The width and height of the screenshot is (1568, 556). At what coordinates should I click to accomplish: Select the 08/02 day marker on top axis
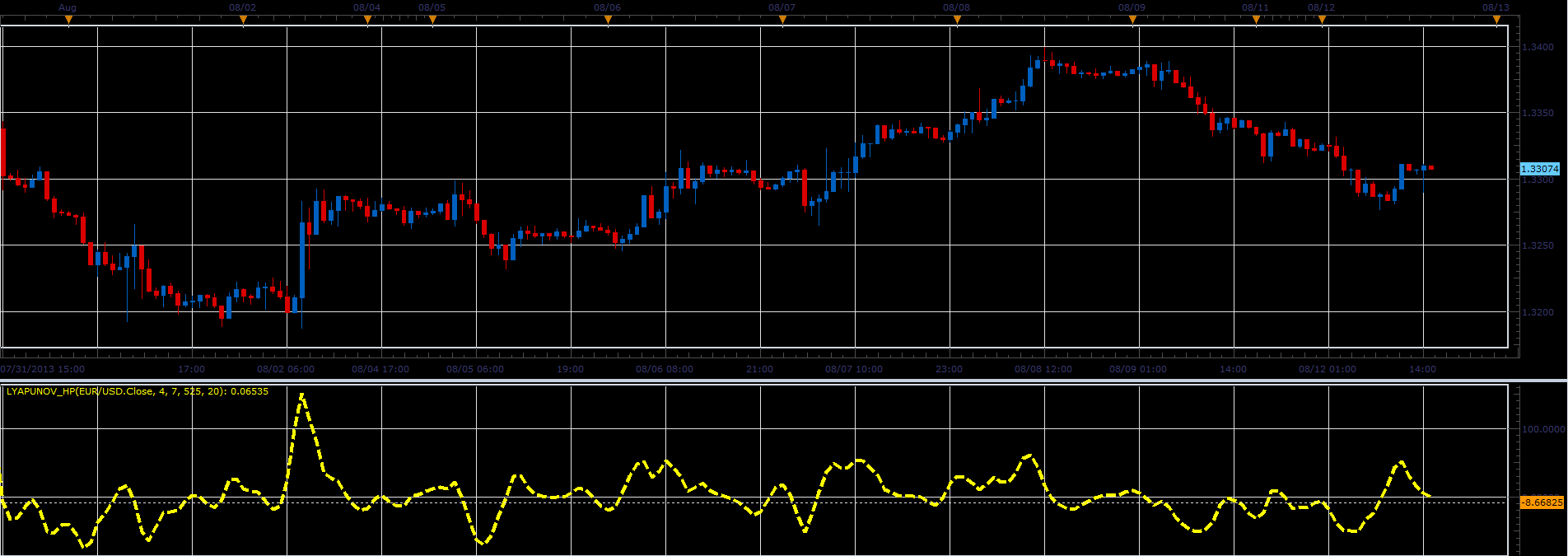tap(243, 21)
